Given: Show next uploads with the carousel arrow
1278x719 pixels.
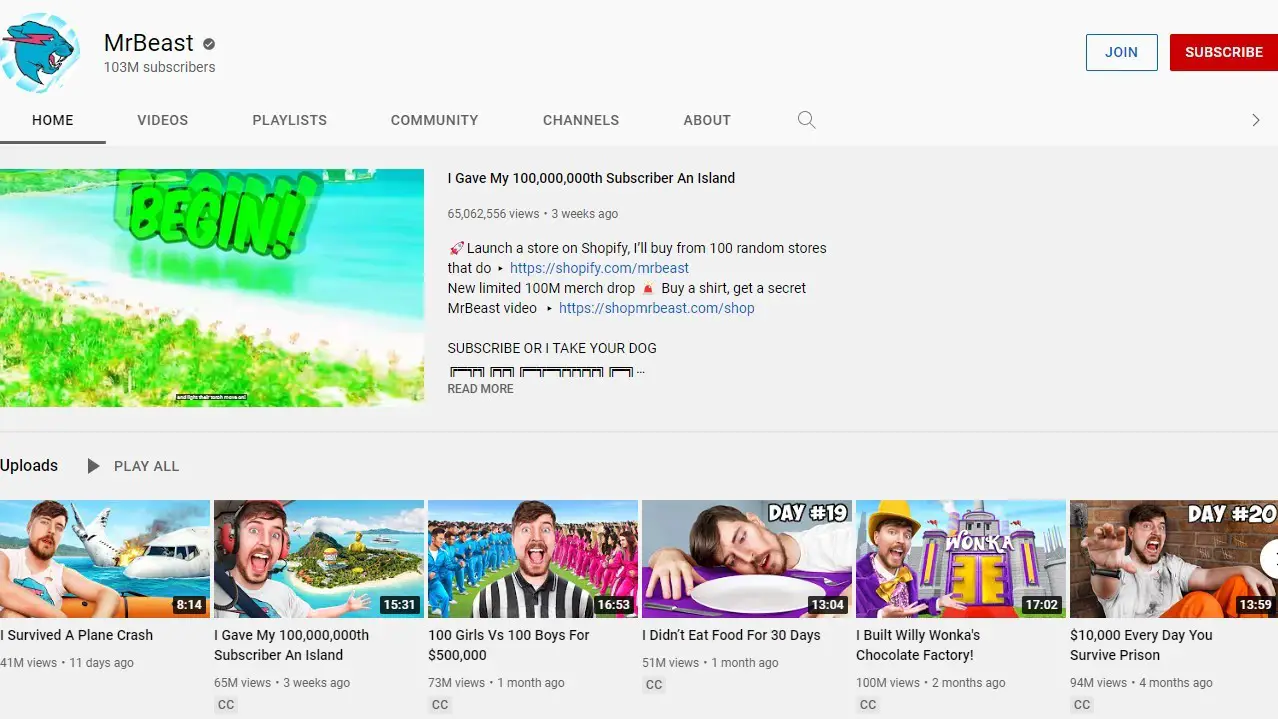Looking at the screenshot, I should pyautogui.click(x=1268, y=559).
